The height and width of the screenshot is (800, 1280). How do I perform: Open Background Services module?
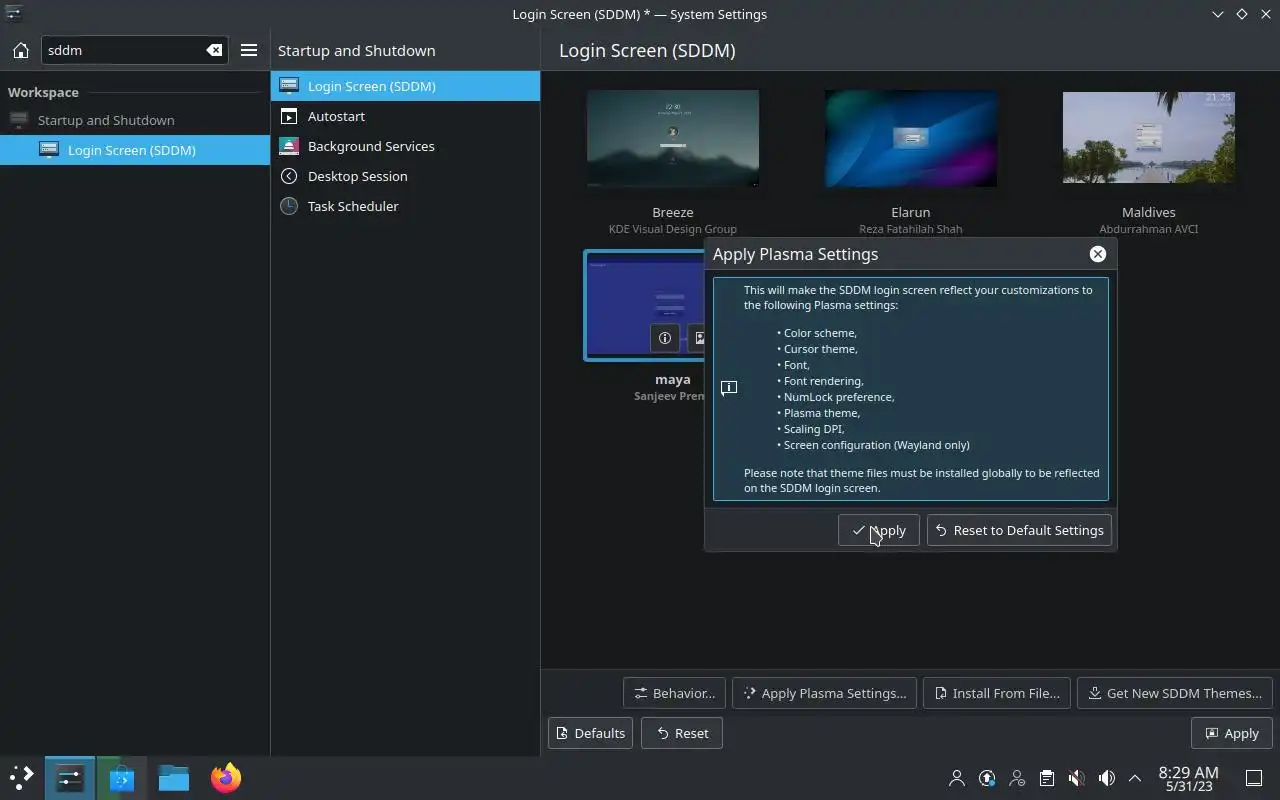click(405, 146)
